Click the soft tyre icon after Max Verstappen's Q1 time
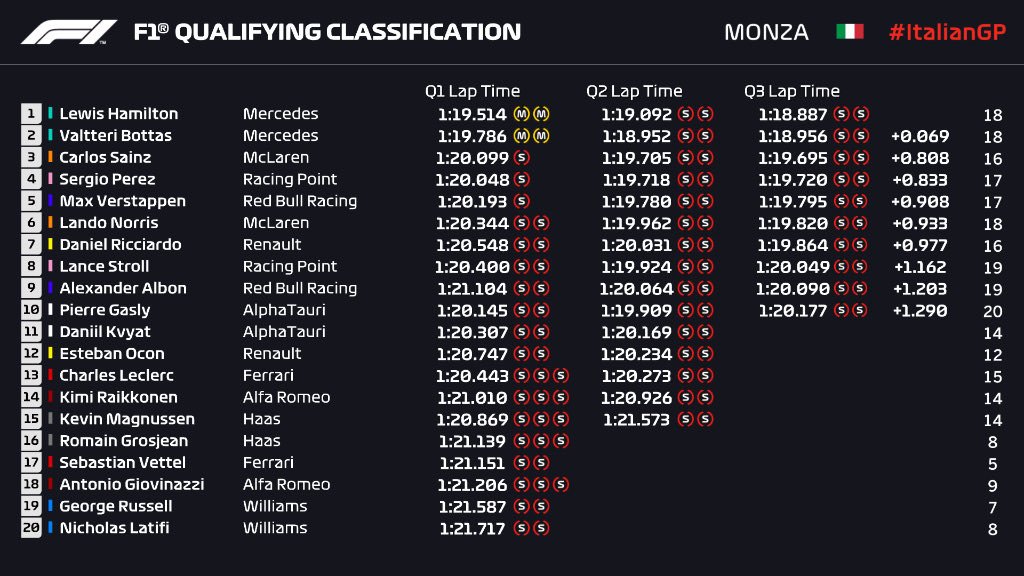The image size is (1024, 576). [x=521, y=201]
